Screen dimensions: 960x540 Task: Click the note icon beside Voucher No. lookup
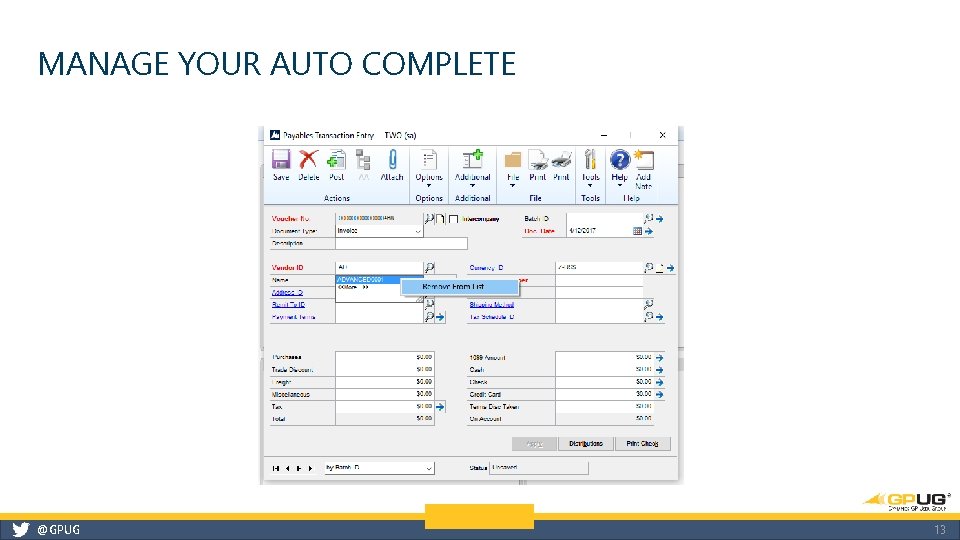(440, 219)
